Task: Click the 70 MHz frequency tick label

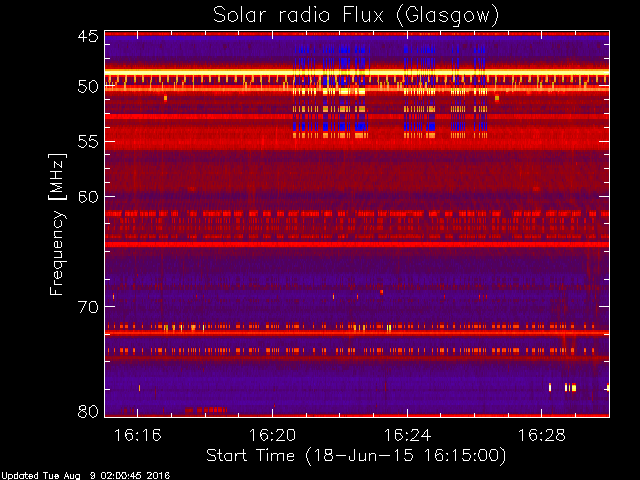Action: [x=88, y=307]
